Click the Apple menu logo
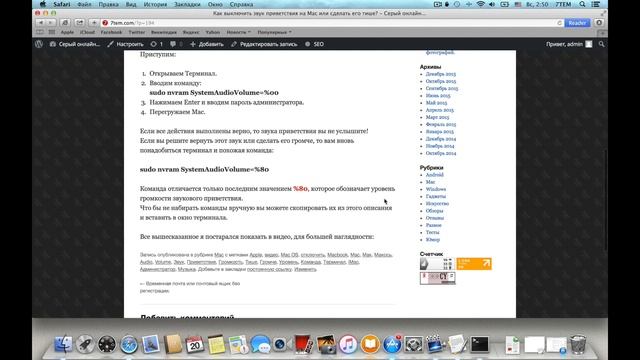This screenshot has height=360, width=640. 43,4
